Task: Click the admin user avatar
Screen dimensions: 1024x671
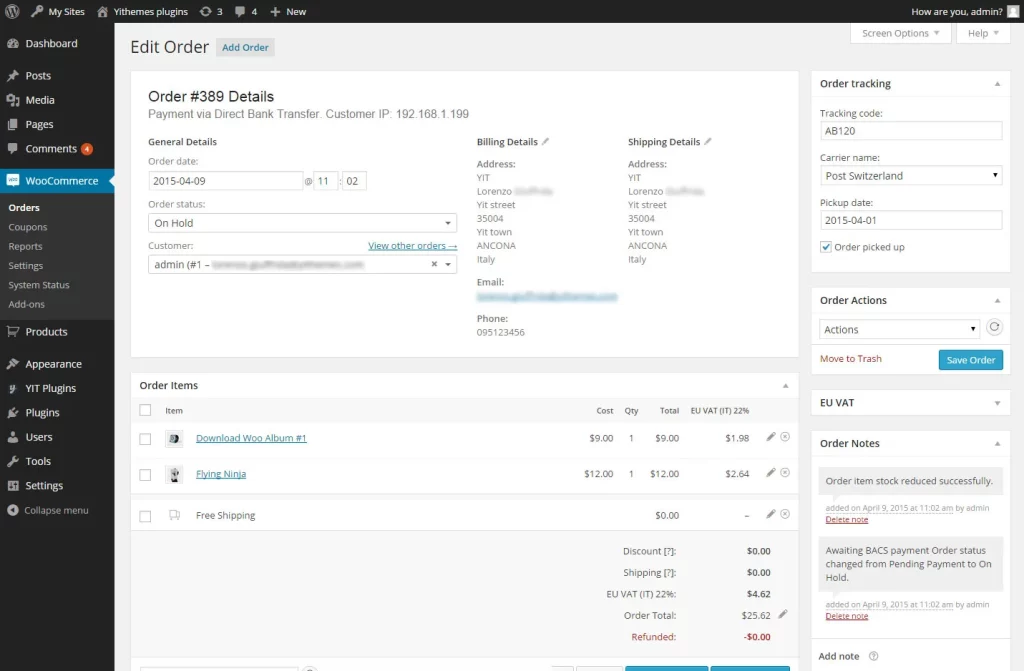Action: coord(1013,12)
